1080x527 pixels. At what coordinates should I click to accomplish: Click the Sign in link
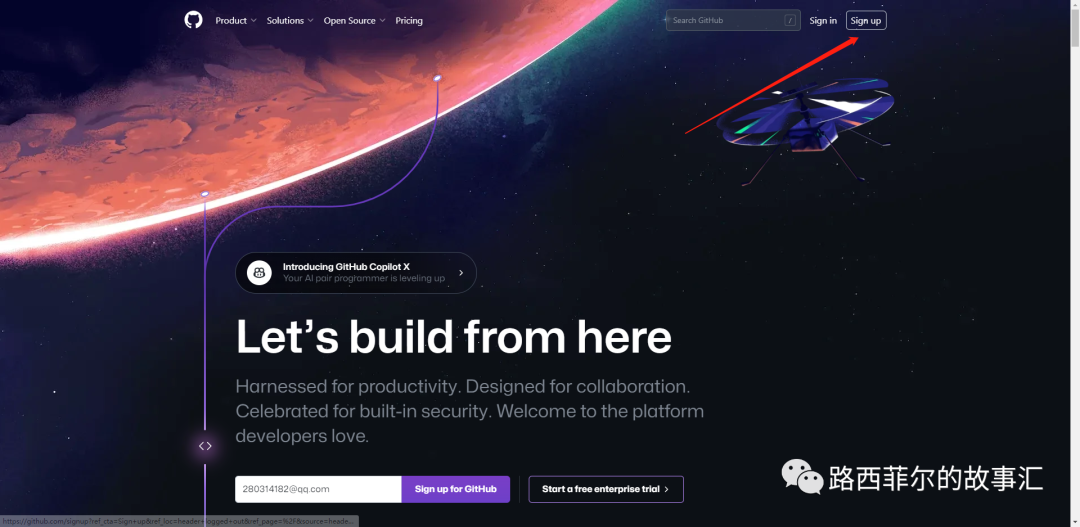(x=823, y=21)
